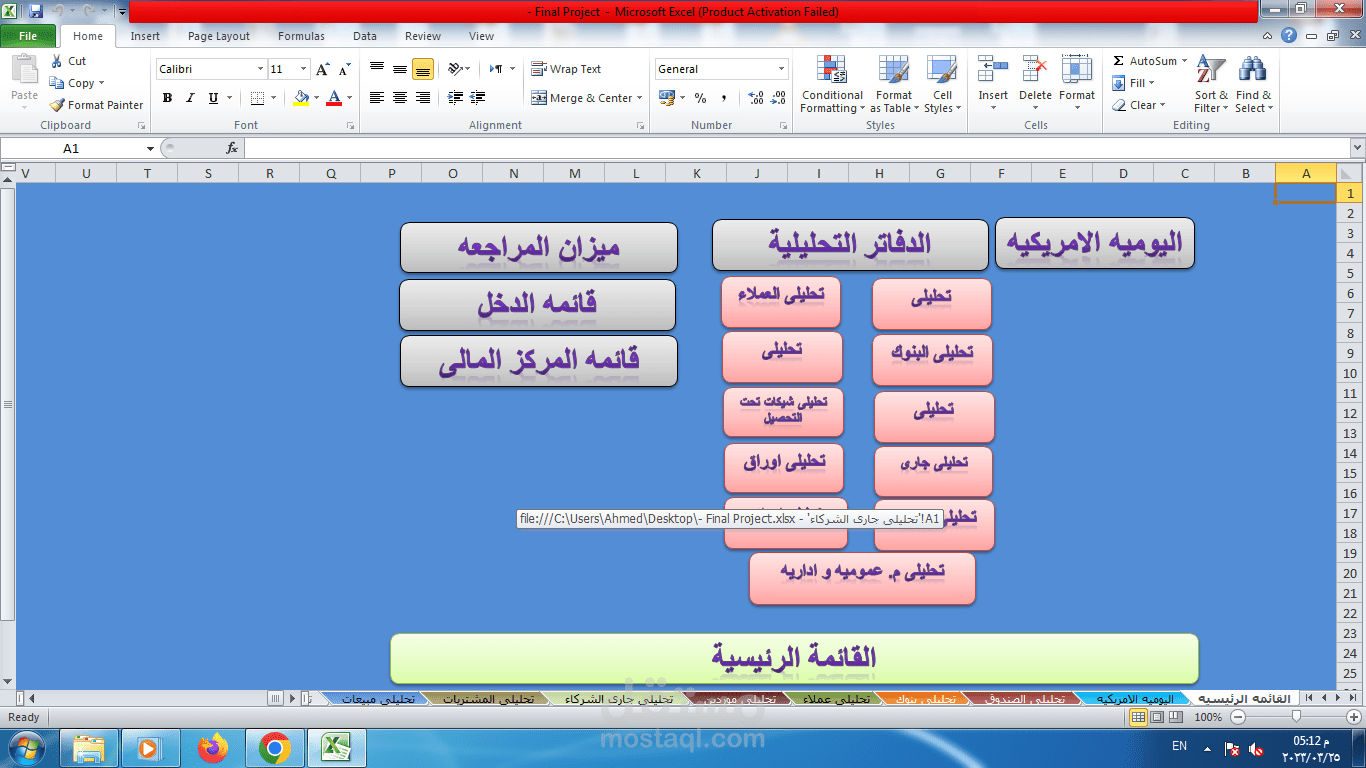Toggle underline formatting
The image size is (1366, 768).
tap(213, 98)
